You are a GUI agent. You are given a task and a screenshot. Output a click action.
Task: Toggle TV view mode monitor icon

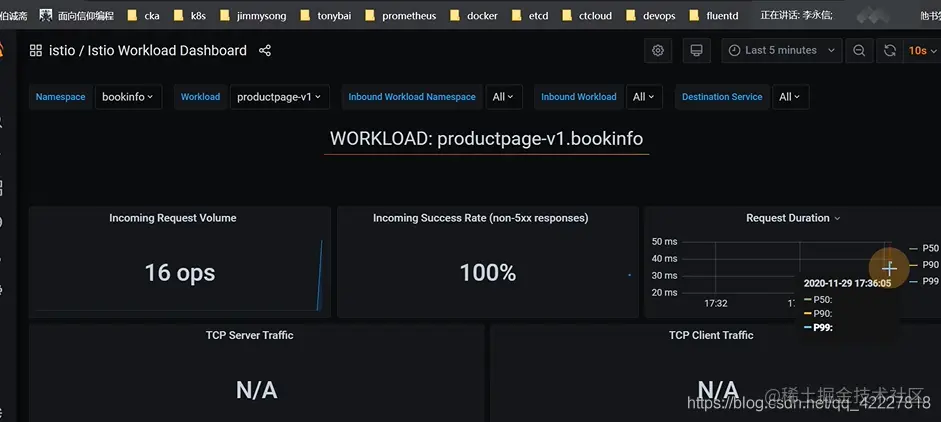click(x=696, y=50)
